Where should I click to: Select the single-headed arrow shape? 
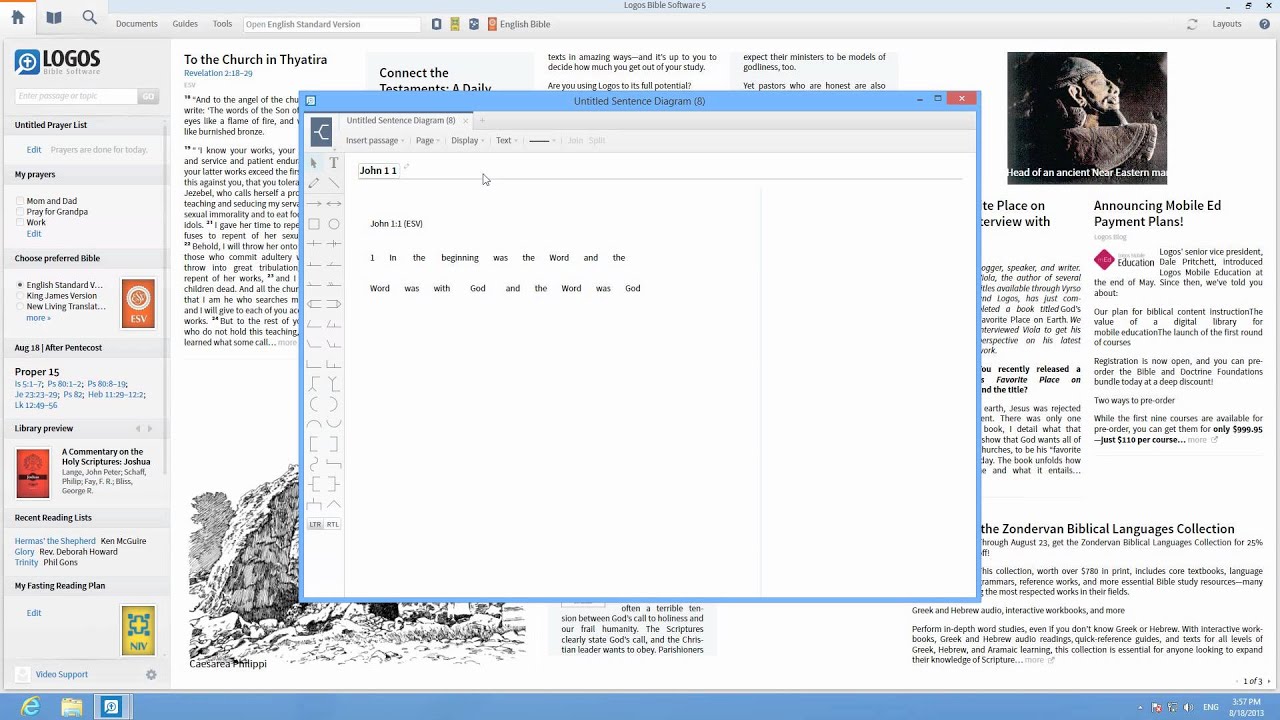[x=314, y=203]
